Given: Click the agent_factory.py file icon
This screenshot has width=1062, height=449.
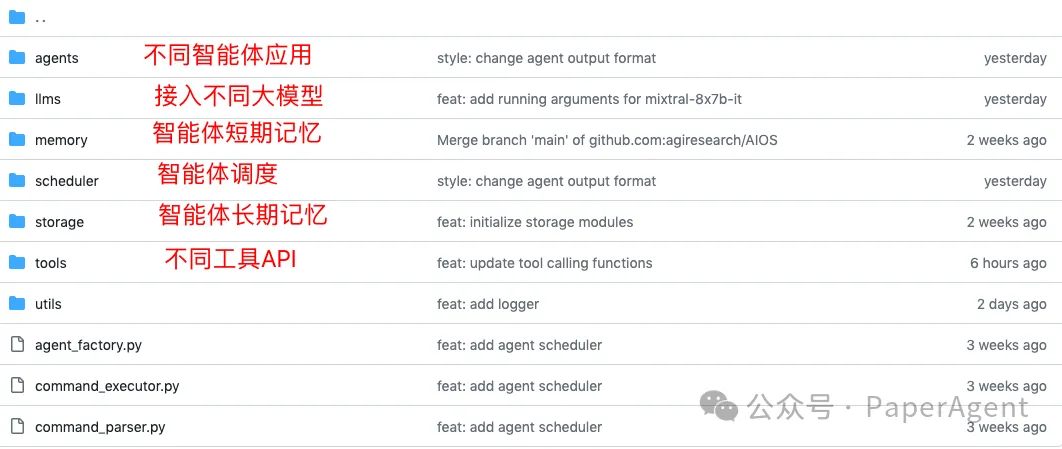Looking at the screenshot, I should (16, 345).
